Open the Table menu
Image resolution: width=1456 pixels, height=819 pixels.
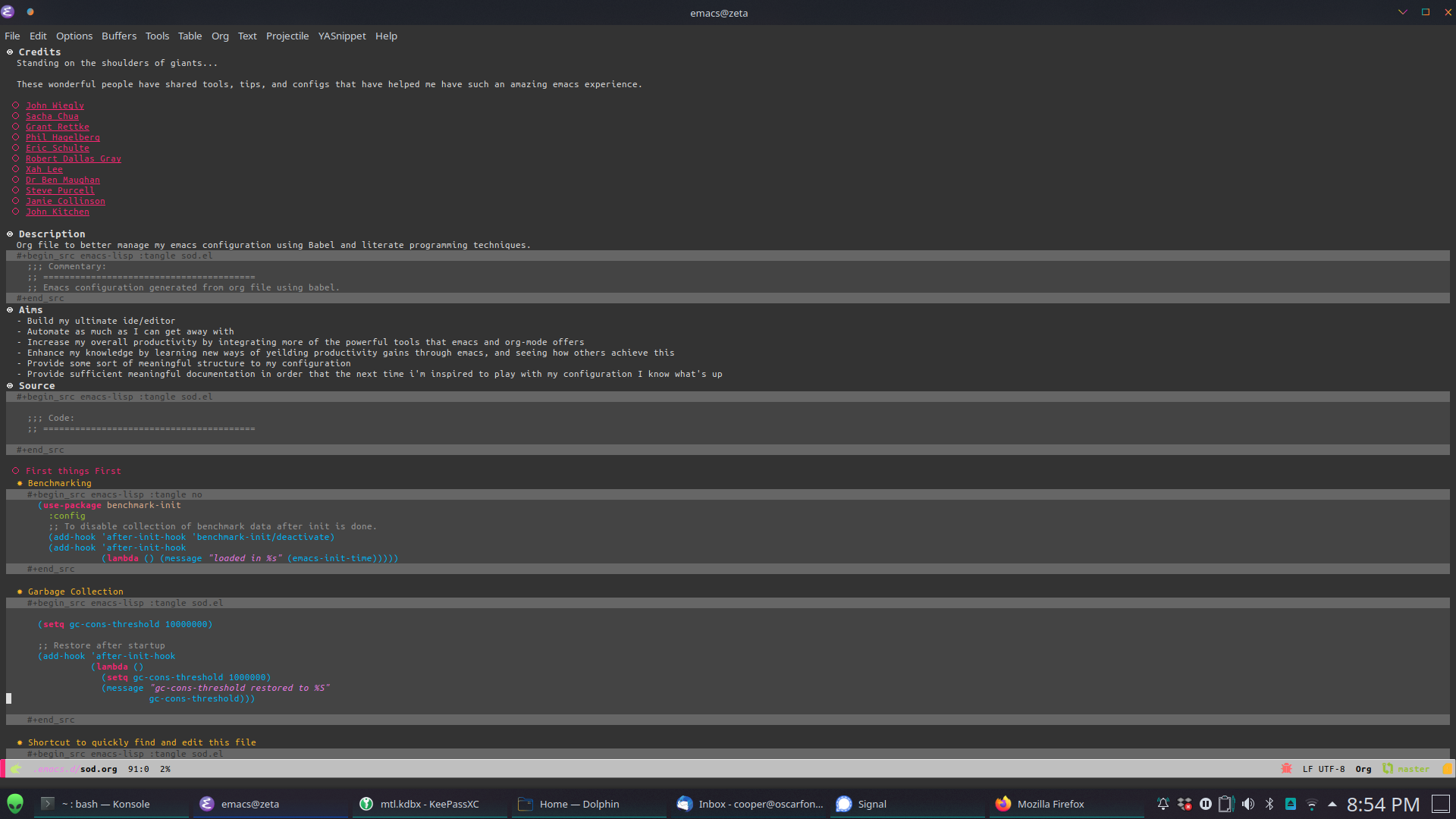(190, 36)
